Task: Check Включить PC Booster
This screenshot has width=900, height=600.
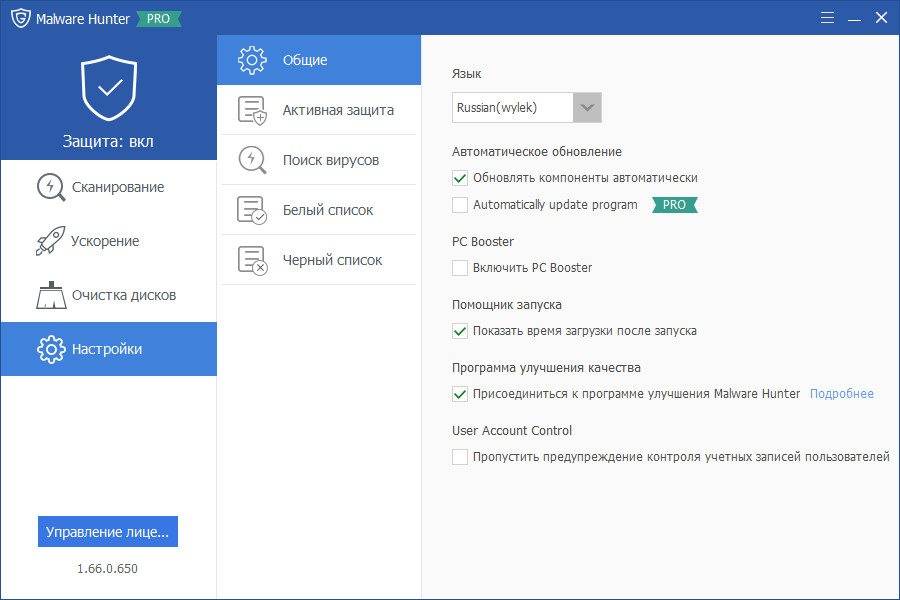Action: click(460, 268)
